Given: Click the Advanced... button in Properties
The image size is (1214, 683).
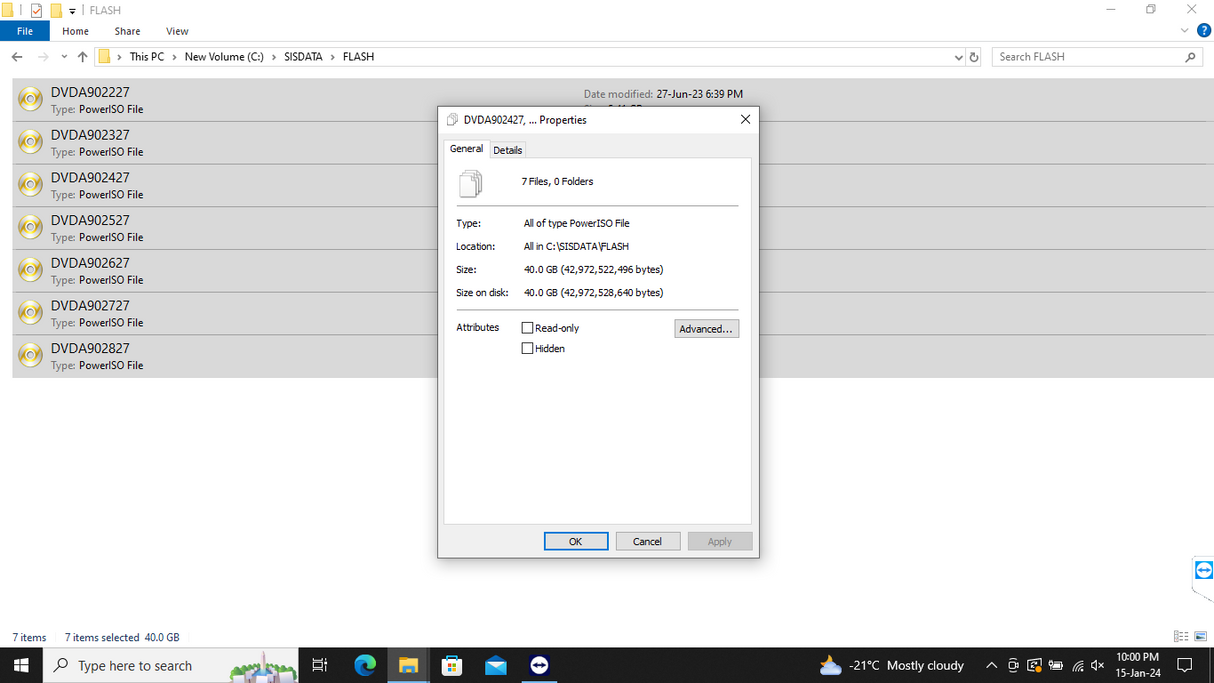Looking at the screenshot, I should (x=706, y=328).
